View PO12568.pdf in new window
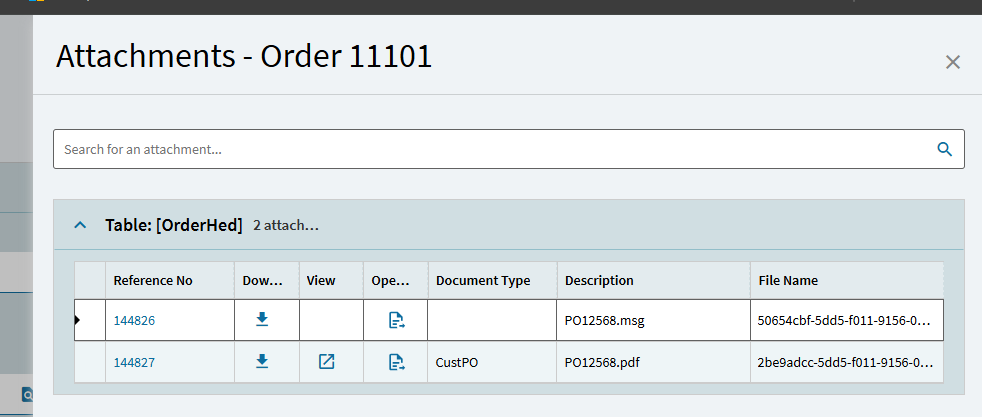 [x=326, y=362]
